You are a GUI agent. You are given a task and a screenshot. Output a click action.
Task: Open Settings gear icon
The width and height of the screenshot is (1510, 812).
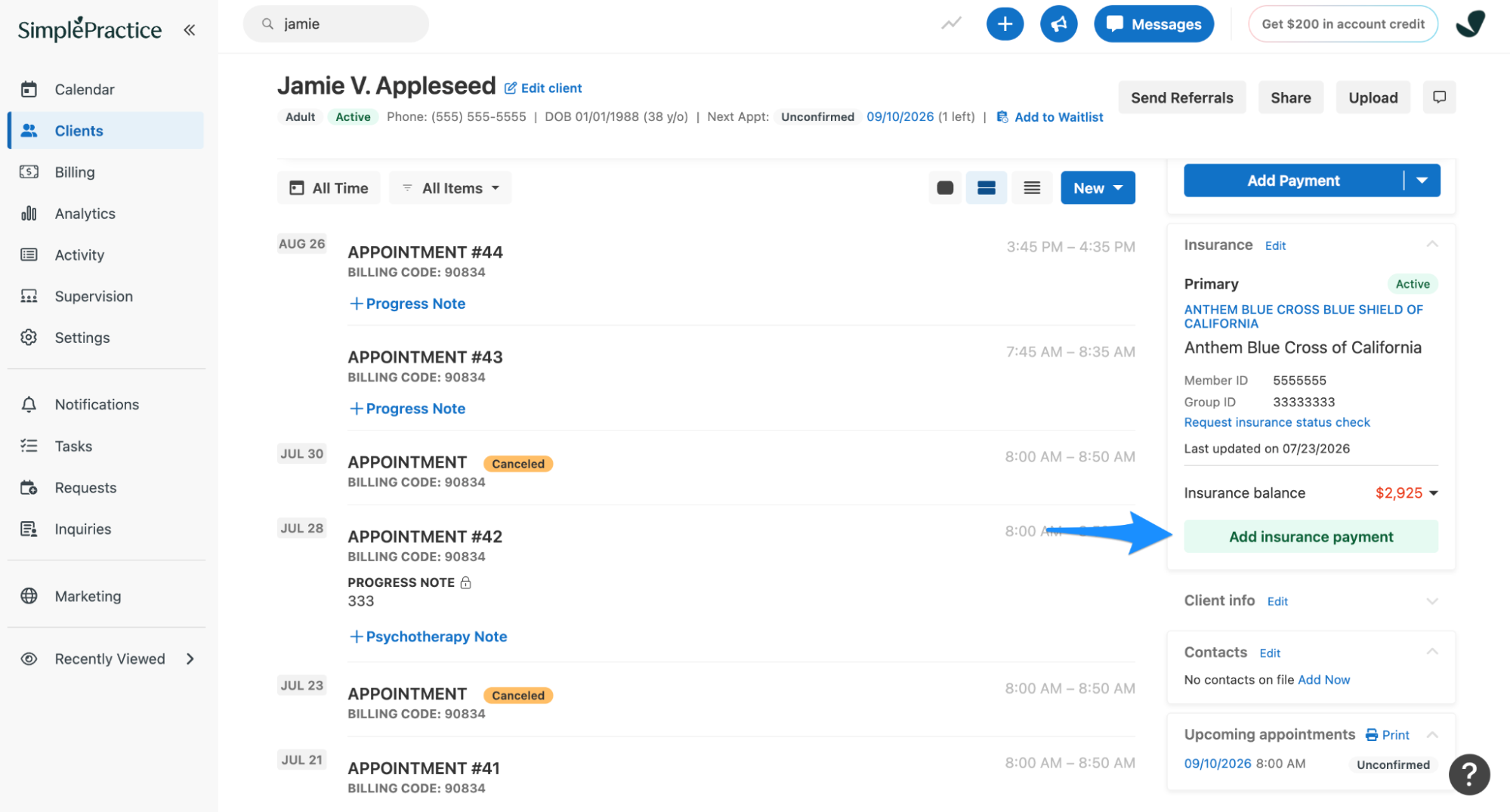[29, 338]
